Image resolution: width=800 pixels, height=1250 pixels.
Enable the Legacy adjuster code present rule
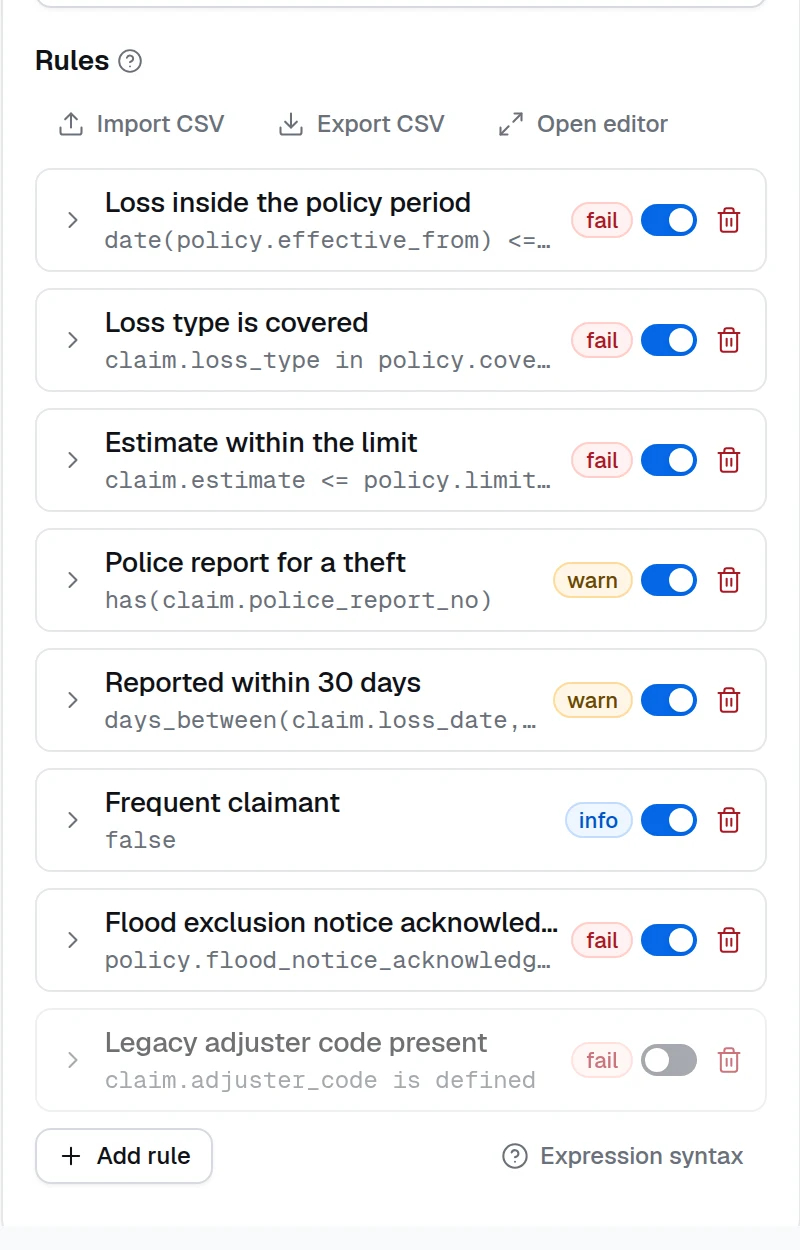click(668, 1060)
